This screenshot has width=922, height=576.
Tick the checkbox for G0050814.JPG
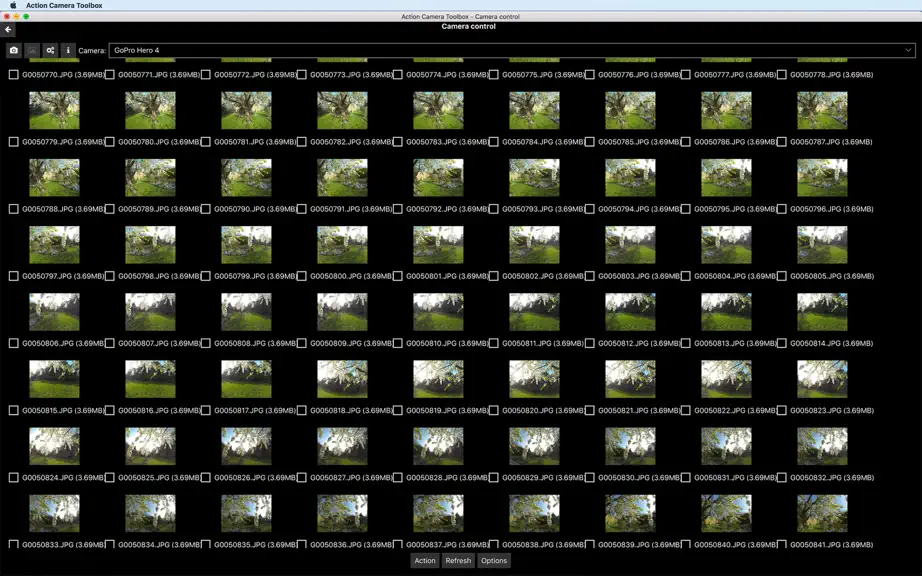tap(781, 343)
